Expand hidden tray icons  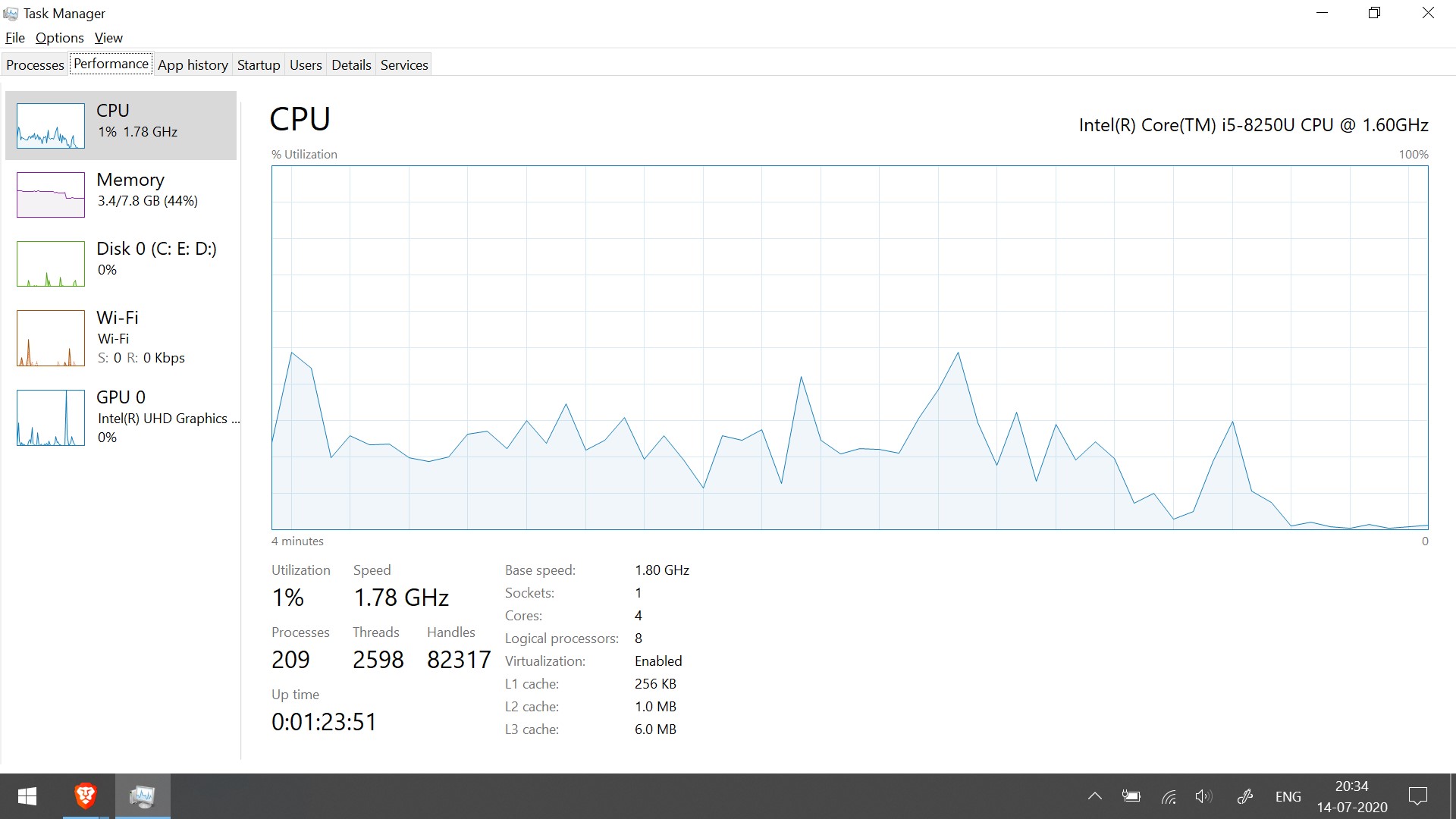point(1095,796)
